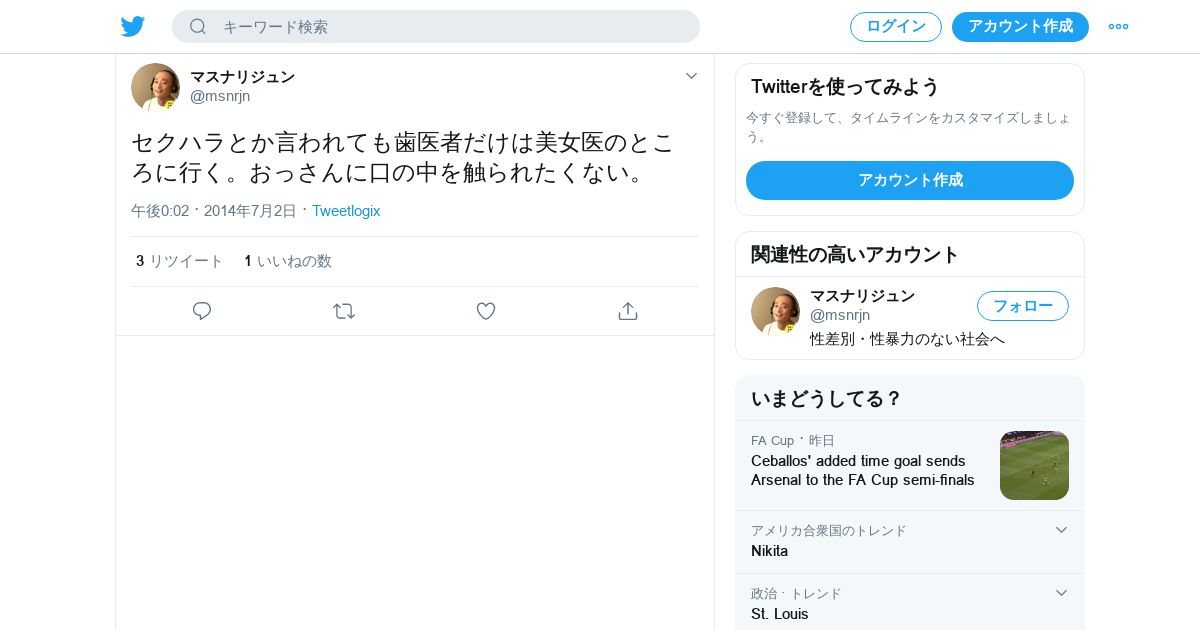Open the three-dots more menu in header
The height and width of the screenshot is (630, 1200).
click(1118, 26)
